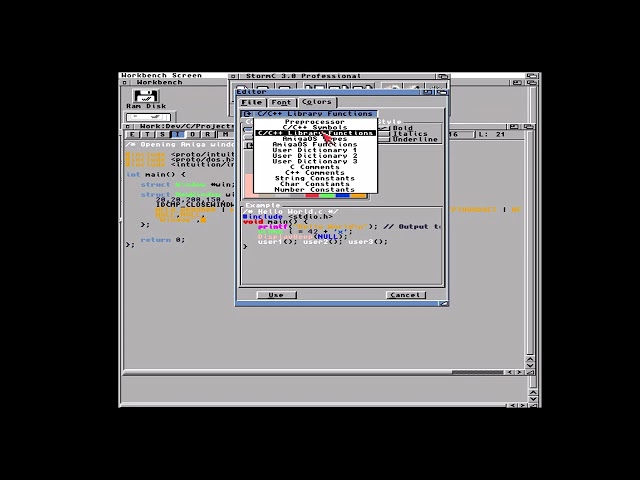The height and width of the screenshot is (480, 640).
Task: Click the 'return 0;' line in source editor
Action: 163,240
